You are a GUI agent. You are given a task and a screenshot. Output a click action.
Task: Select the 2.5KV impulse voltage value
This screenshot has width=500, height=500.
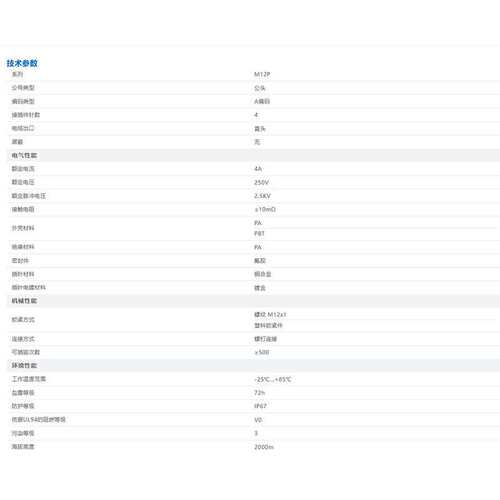(x=262, y=196)
